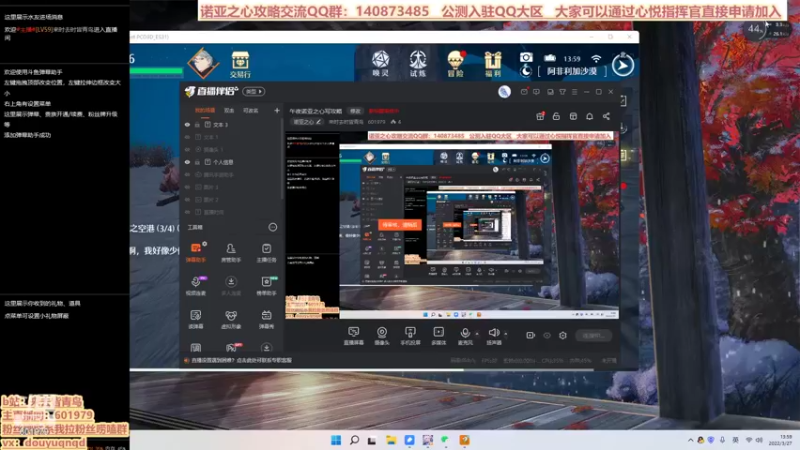The image size is (800, 450).
Task: Open the notification bell icon
Action: pos(589,116)
